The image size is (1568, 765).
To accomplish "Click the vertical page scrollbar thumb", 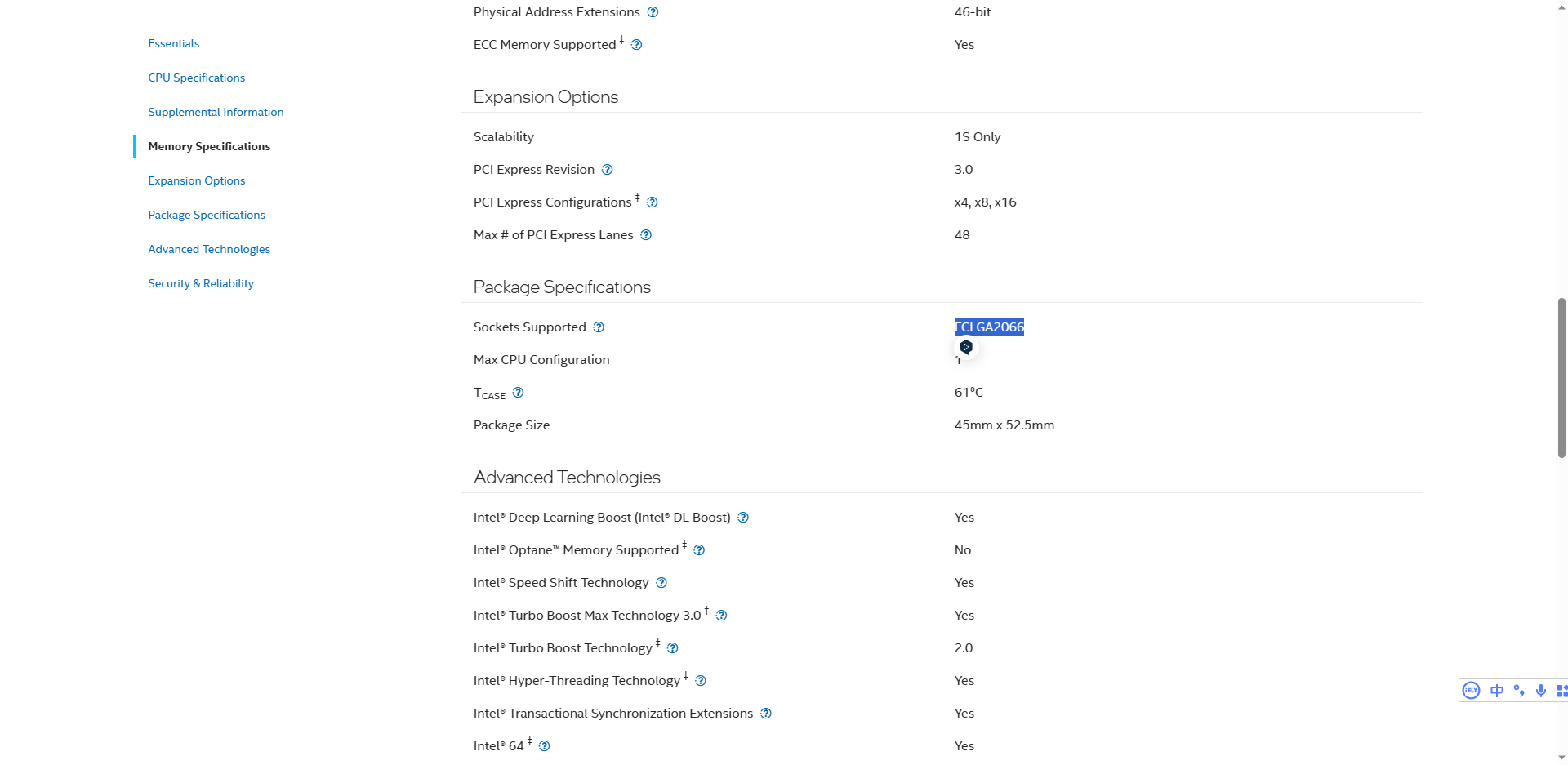I will tap(1561, 377).
